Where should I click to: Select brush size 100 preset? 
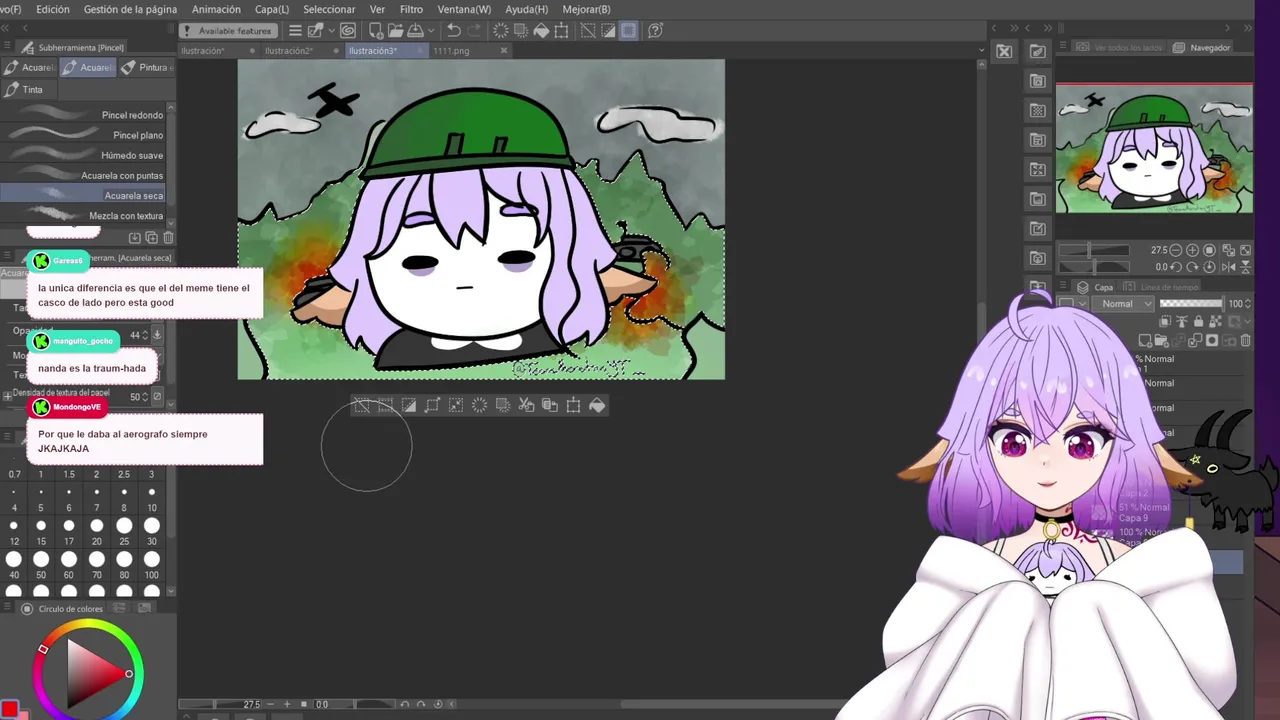tap(152, 565)
